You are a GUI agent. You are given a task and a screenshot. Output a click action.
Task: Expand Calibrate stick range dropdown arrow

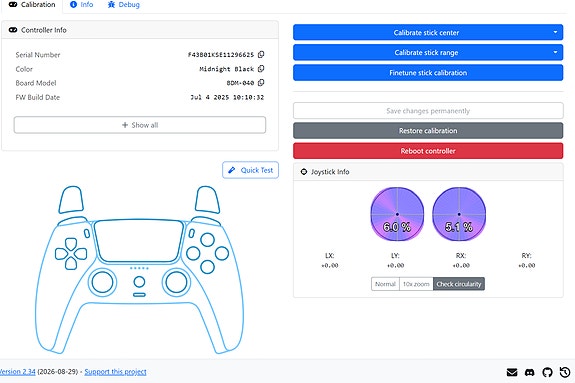(x=555, y=52)
